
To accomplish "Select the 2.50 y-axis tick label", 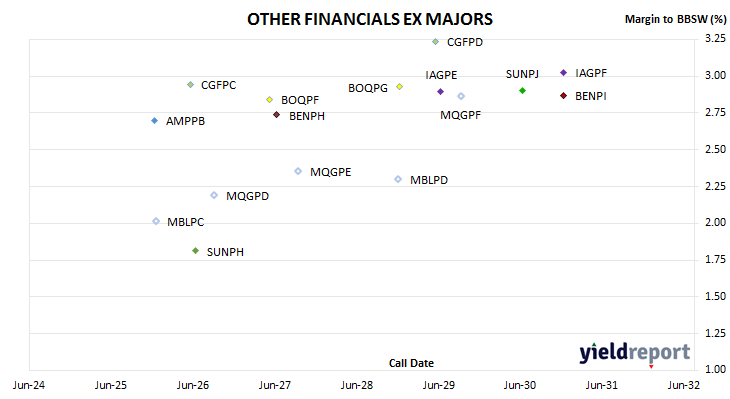I will (x=715, y=149).
